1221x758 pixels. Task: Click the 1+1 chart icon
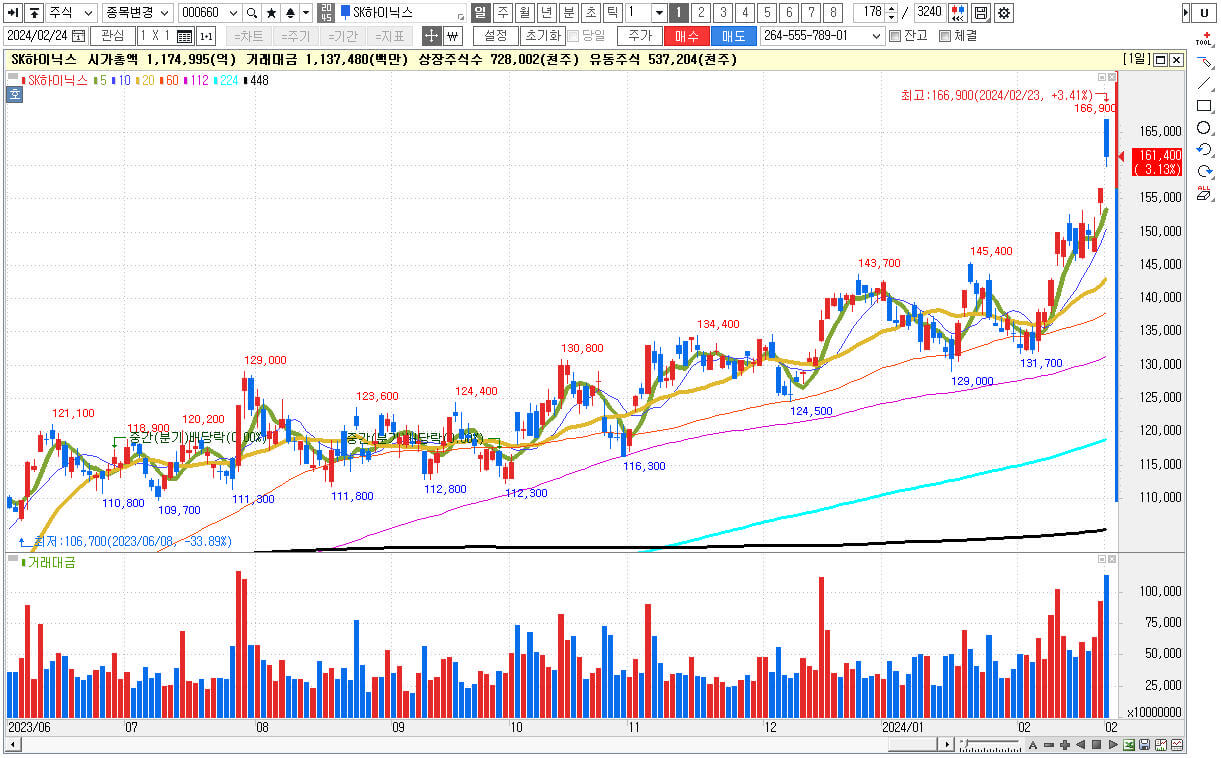click(x=206, y=36)
